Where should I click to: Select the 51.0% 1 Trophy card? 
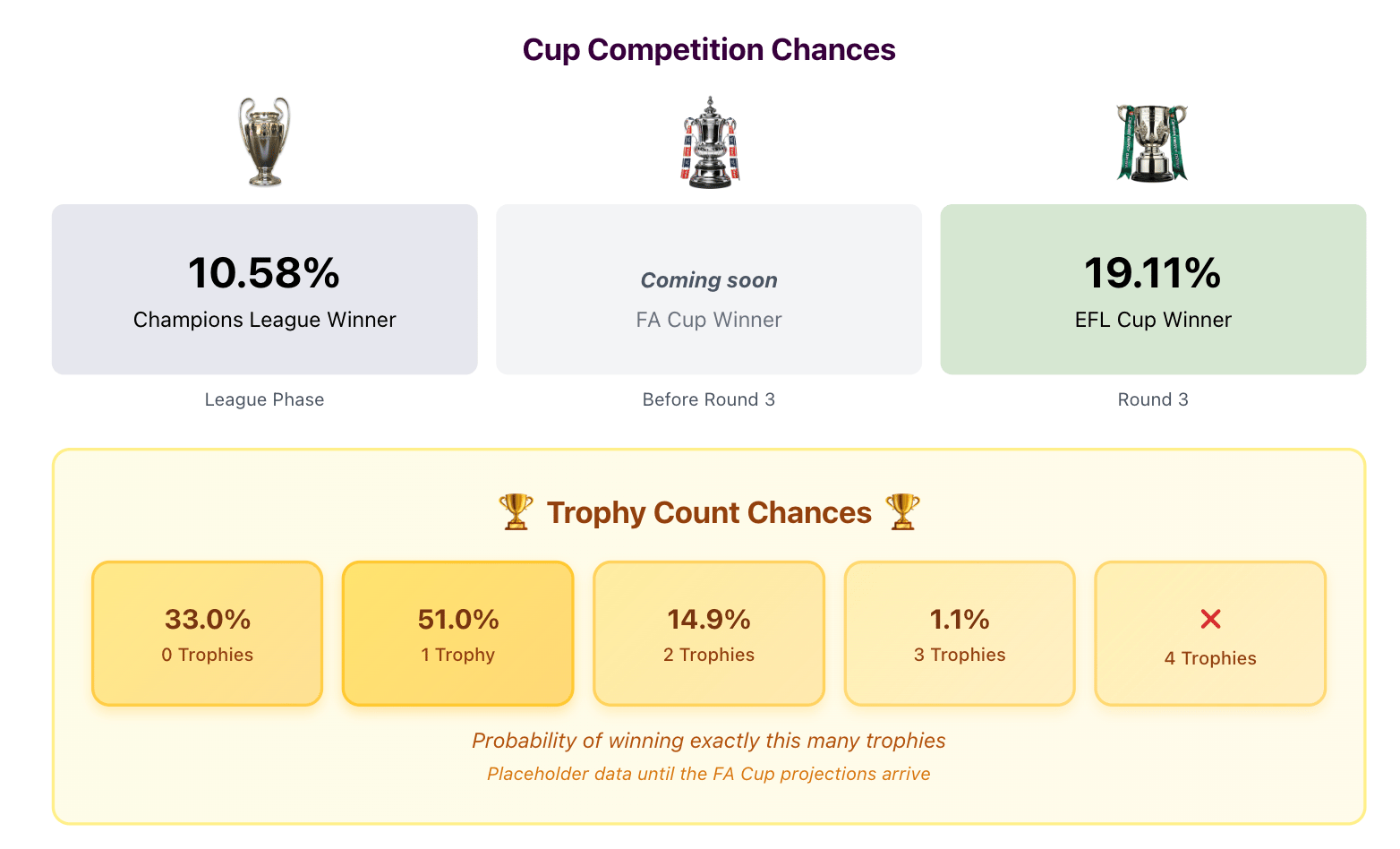point(457,634)
